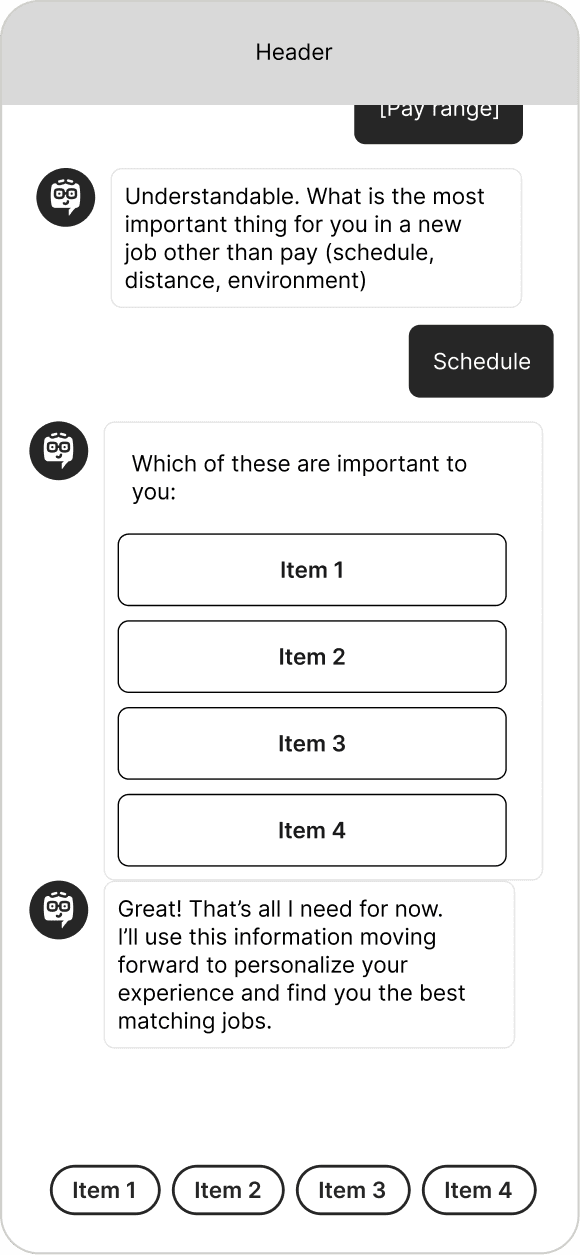Click the 'Which of these are important' prompt text
580x1255 pixels.
[299, 478]
